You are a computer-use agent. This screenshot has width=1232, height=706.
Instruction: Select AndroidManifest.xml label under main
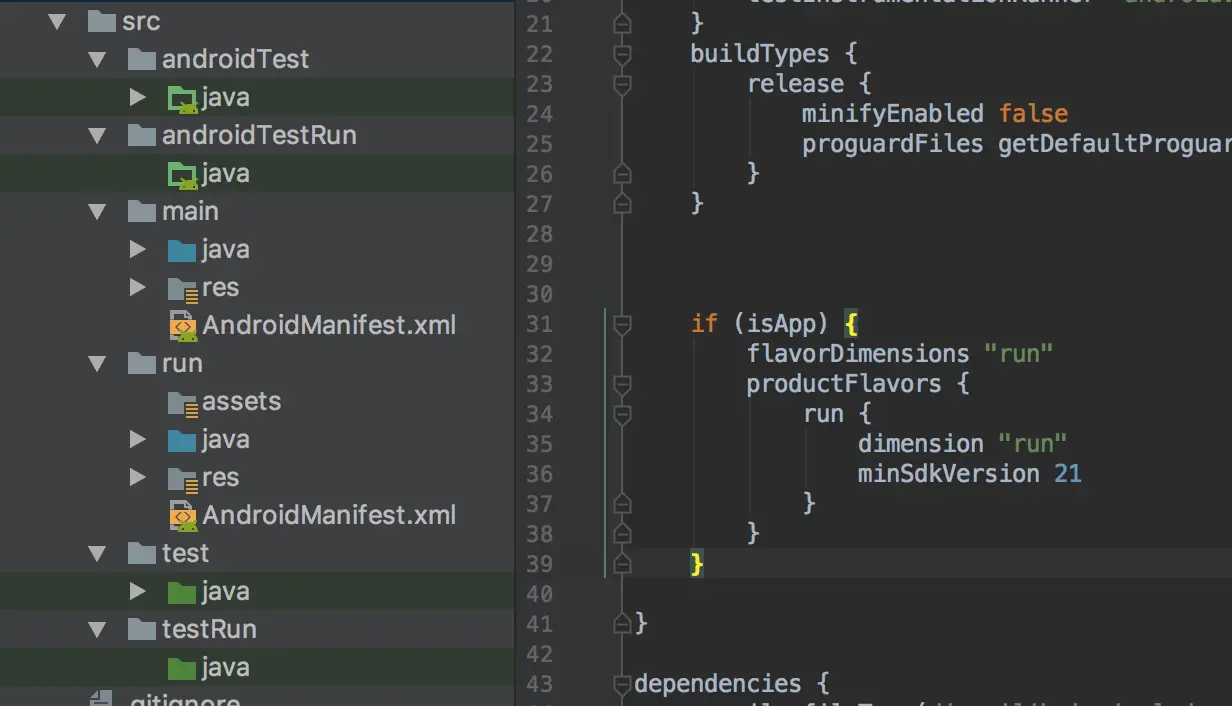(329, 325)
